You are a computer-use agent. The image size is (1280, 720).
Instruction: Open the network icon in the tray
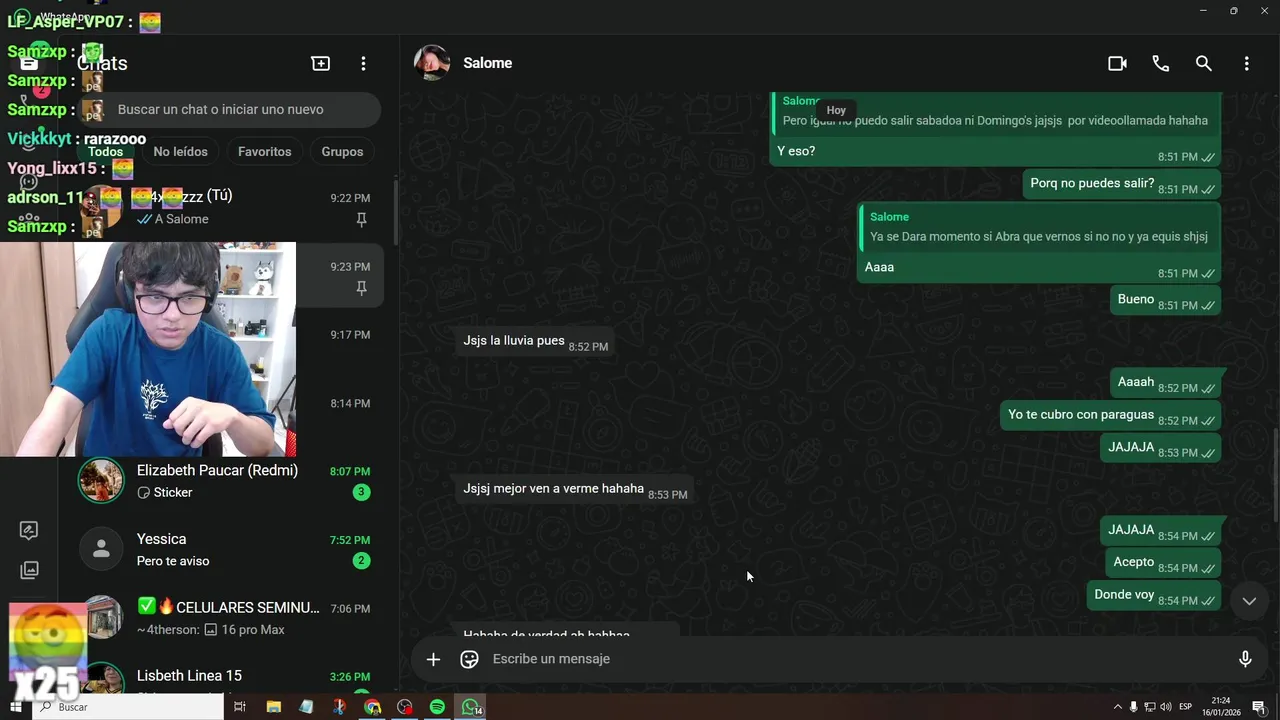(x=1150, y=707)
